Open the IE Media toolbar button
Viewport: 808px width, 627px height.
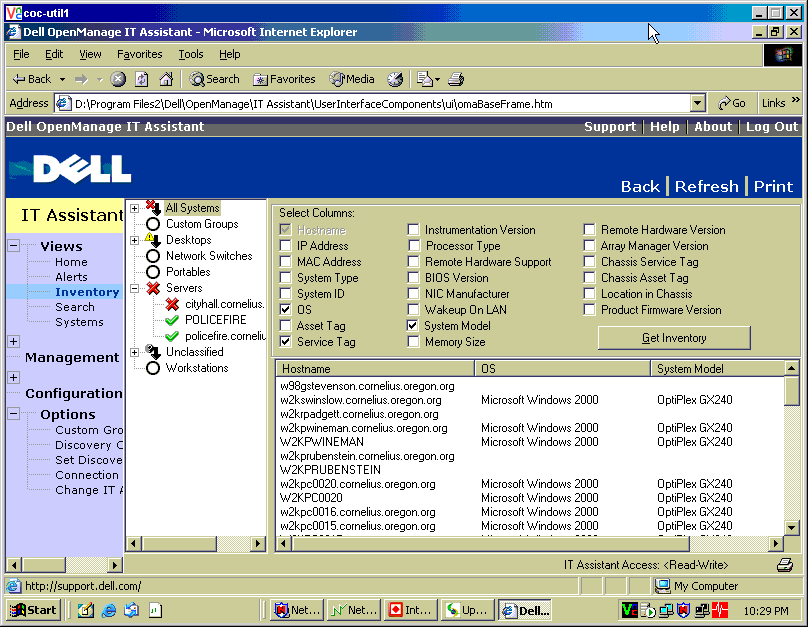click(352, 79)
